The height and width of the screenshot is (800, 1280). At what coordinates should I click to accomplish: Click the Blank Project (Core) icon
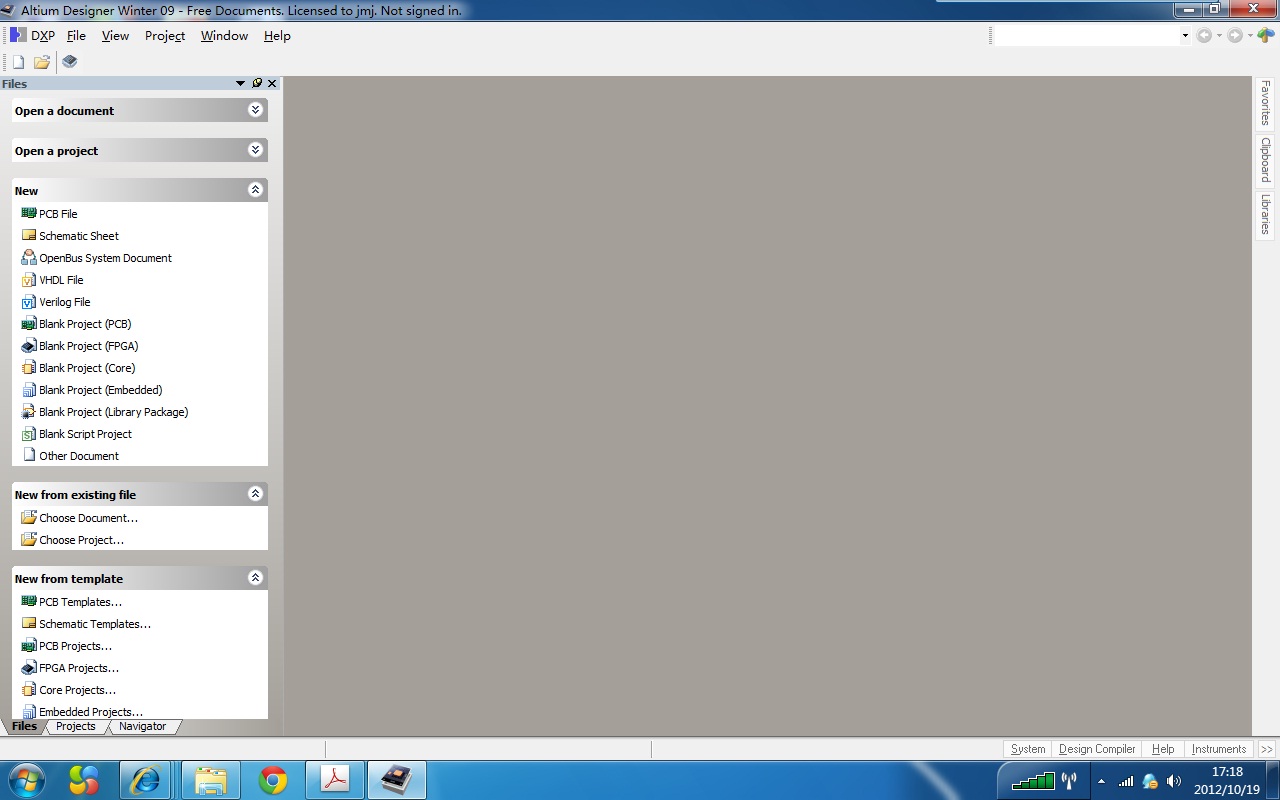[x=29, y=367]
